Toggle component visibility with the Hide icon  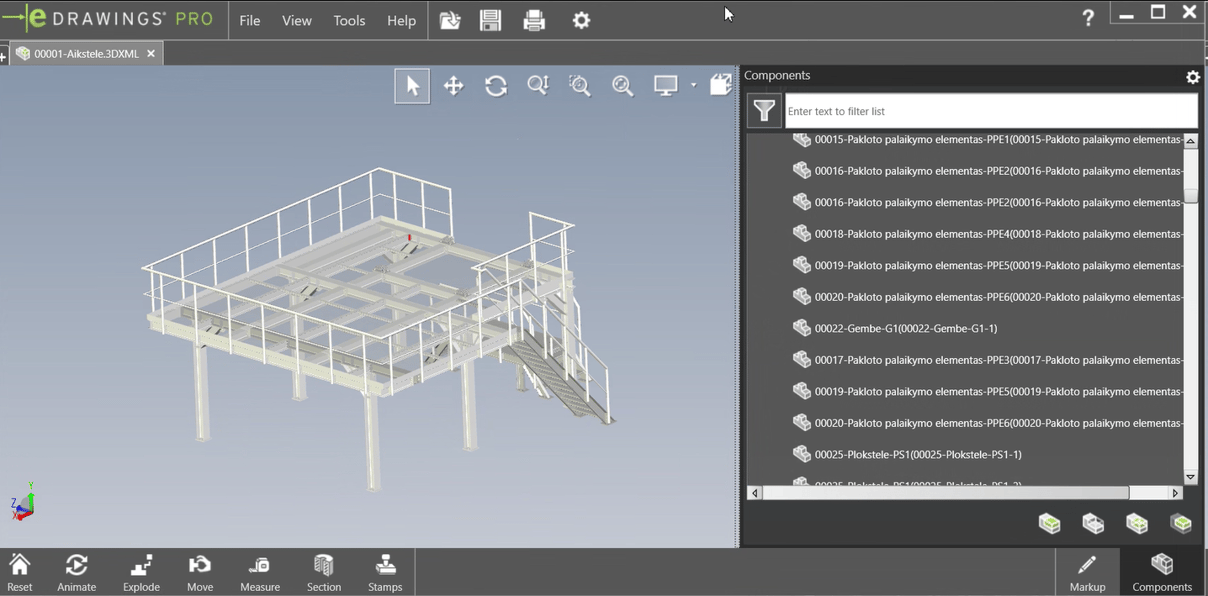click(x=1093, y=523)
